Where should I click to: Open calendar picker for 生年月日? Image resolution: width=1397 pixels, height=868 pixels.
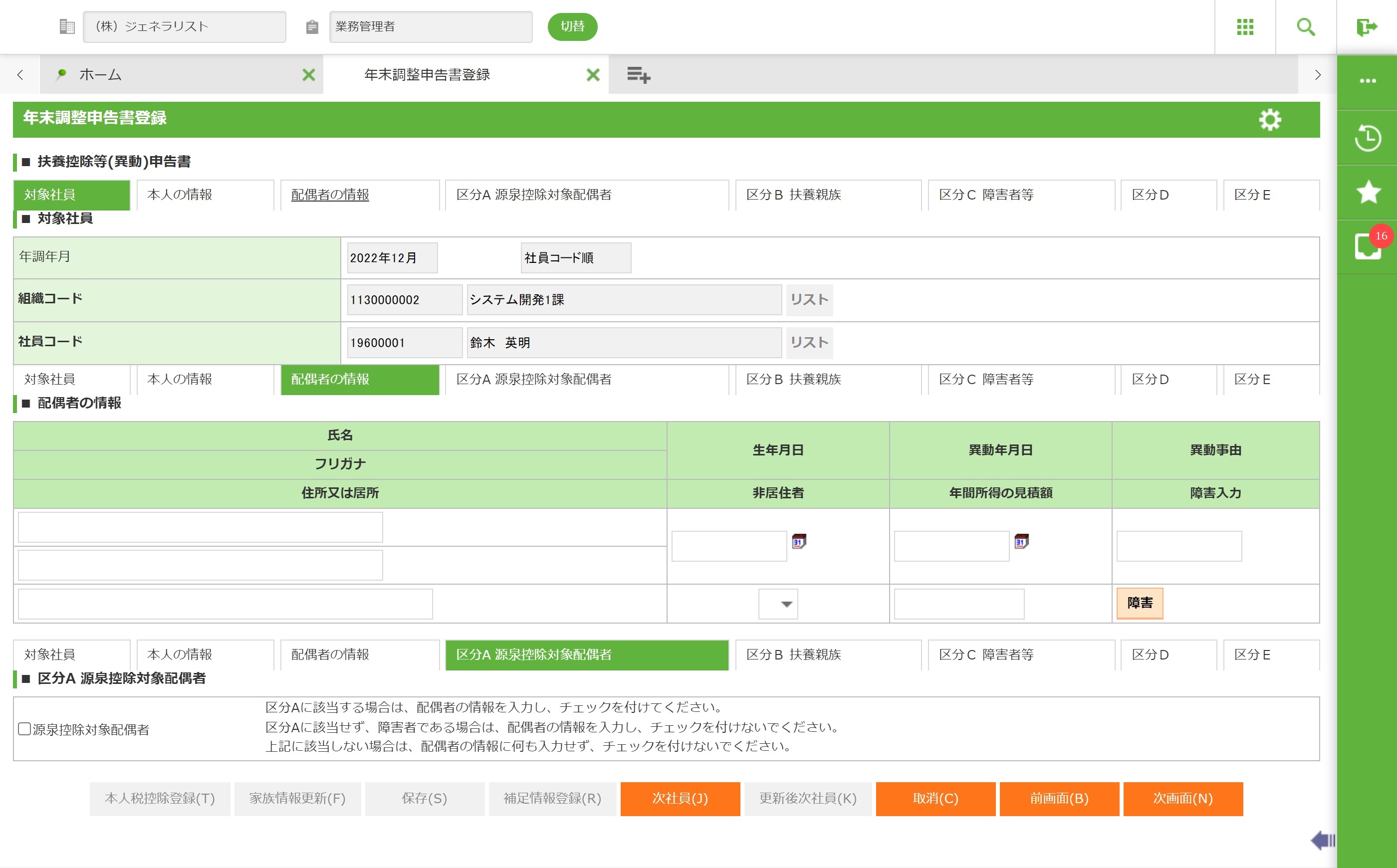click(x=798, y=541)
